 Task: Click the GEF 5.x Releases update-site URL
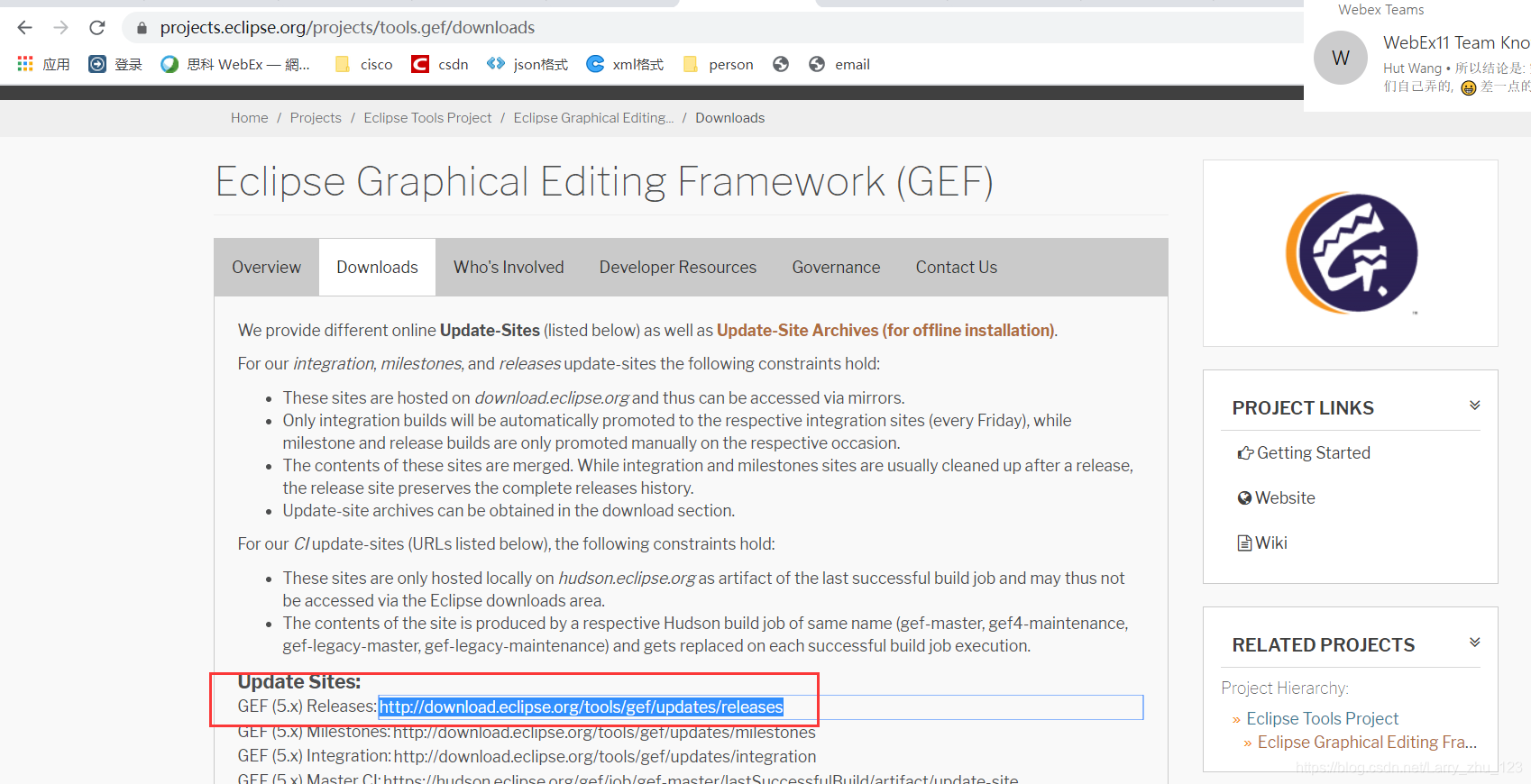point(582,707)
